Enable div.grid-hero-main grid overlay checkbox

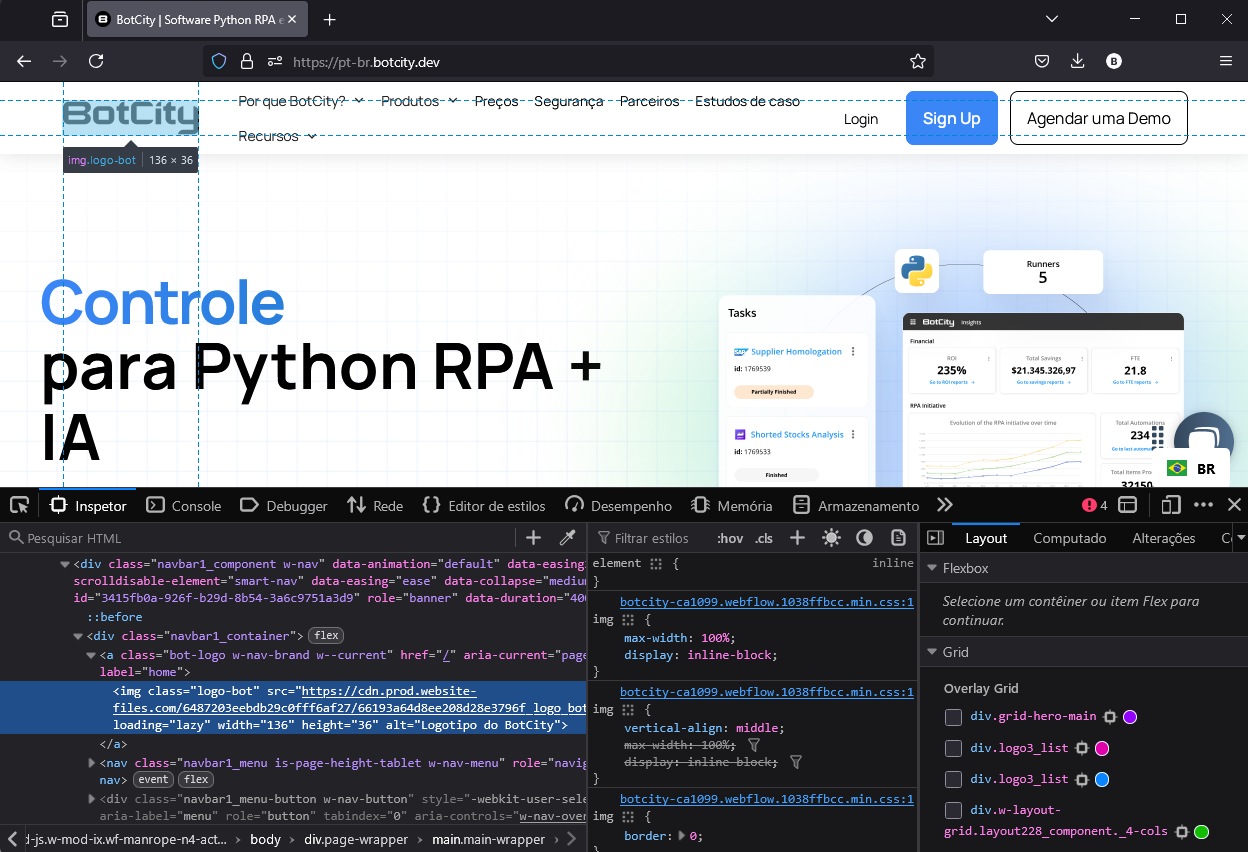[954, 717]
